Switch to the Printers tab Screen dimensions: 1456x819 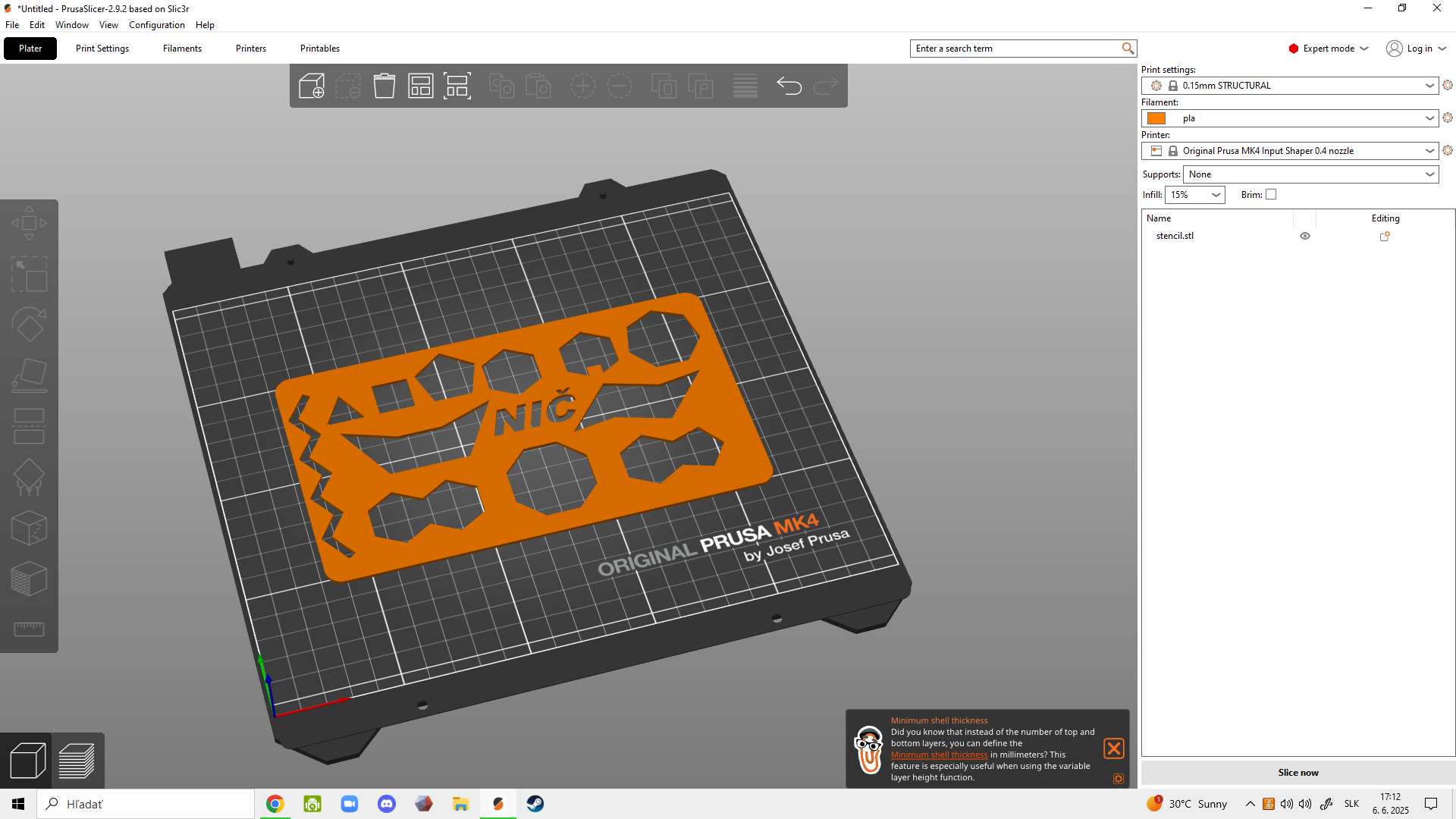tap(251, 49)
